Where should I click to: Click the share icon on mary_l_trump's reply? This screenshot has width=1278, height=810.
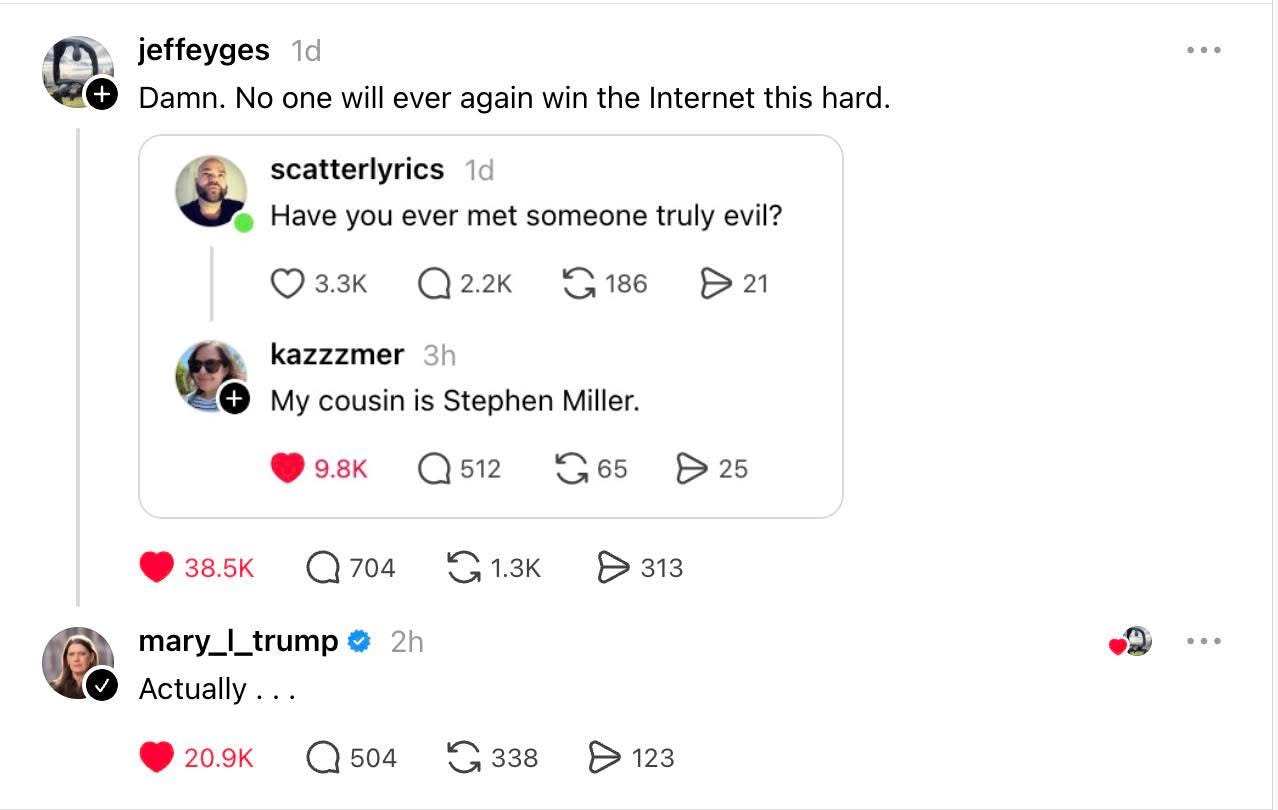click(x=611, y=757)
